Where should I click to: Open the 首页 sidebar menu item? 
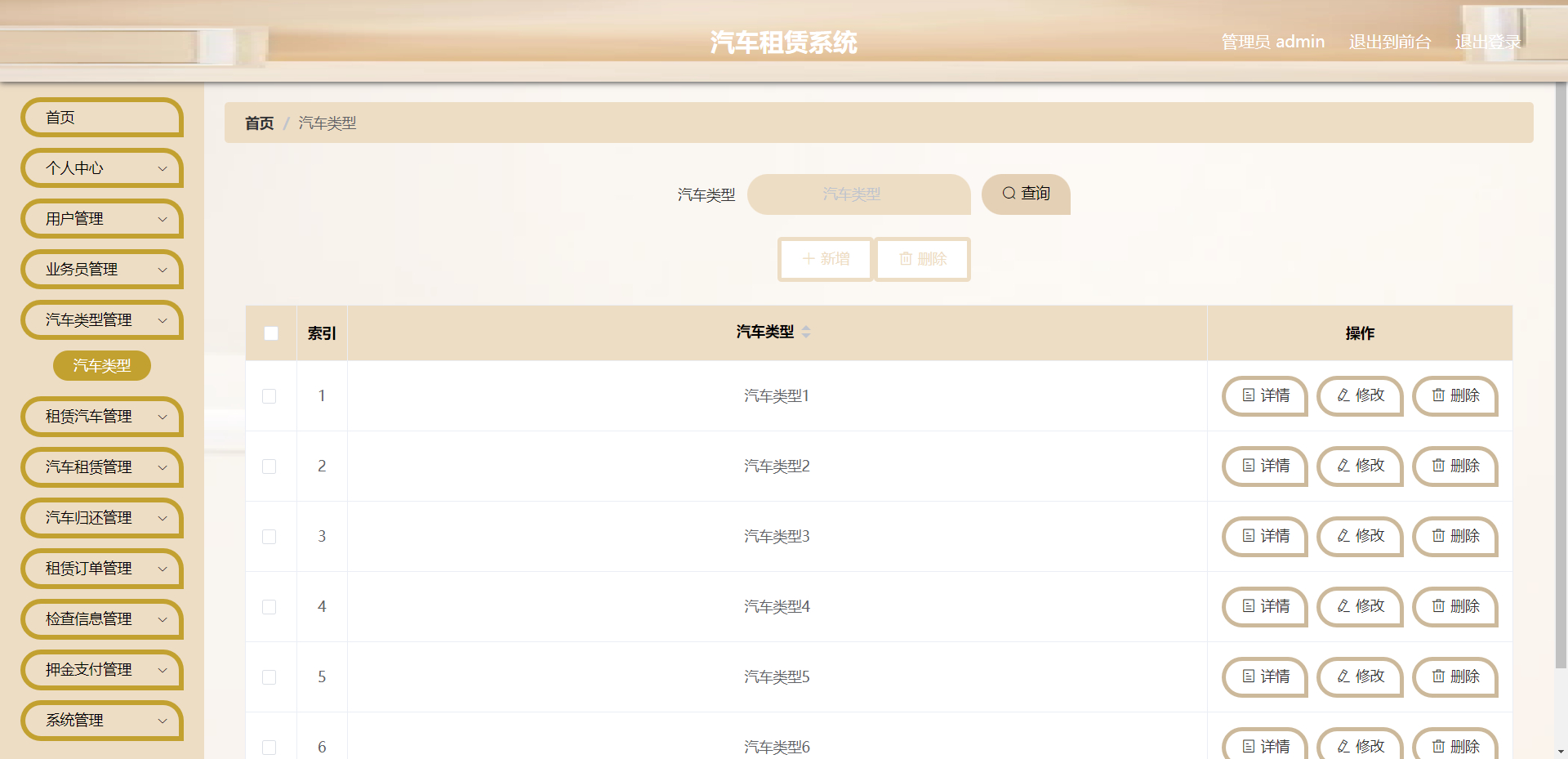102,118
